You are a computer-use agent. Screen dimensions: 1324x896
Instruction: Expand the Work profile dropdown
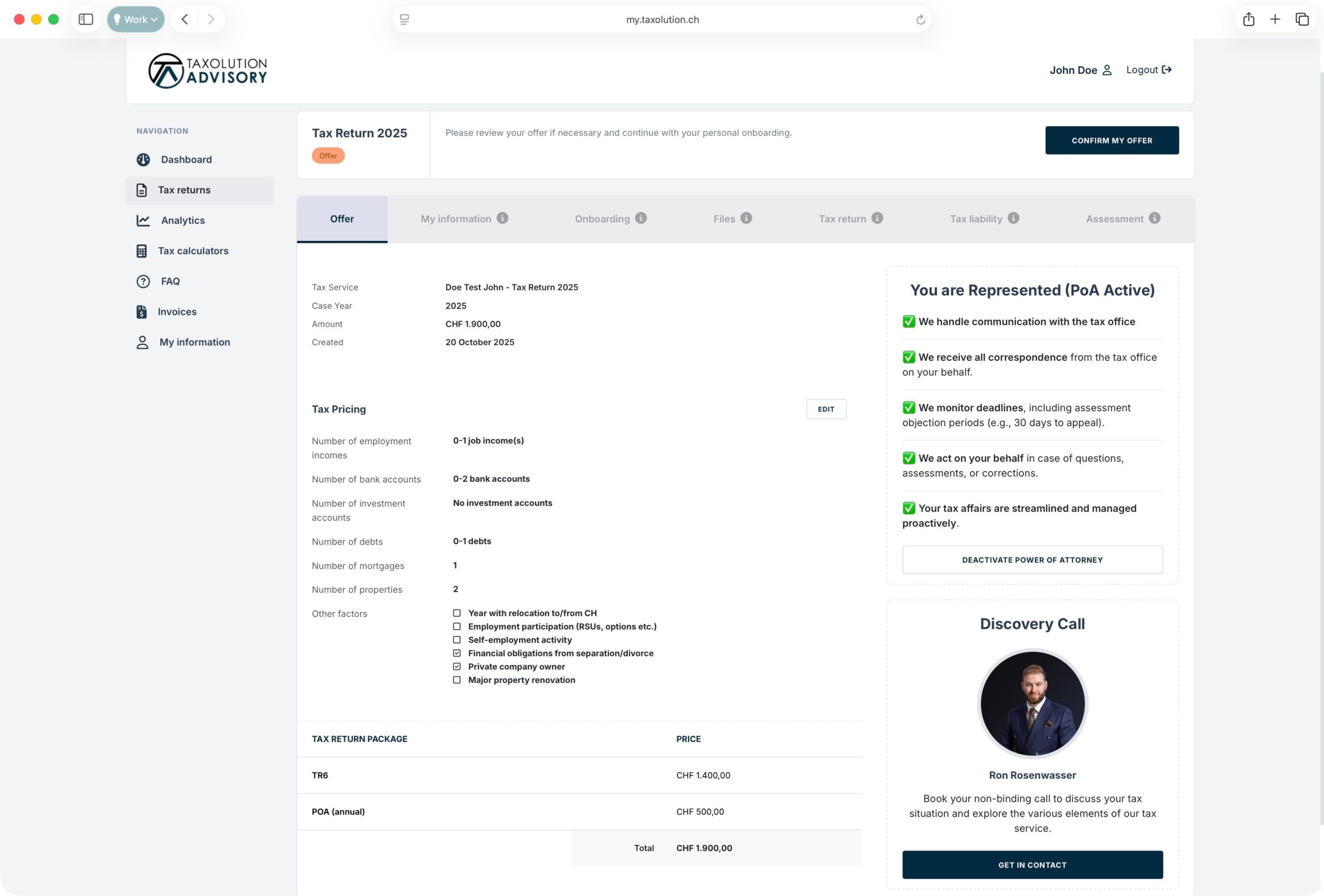(x=136, y=19)
